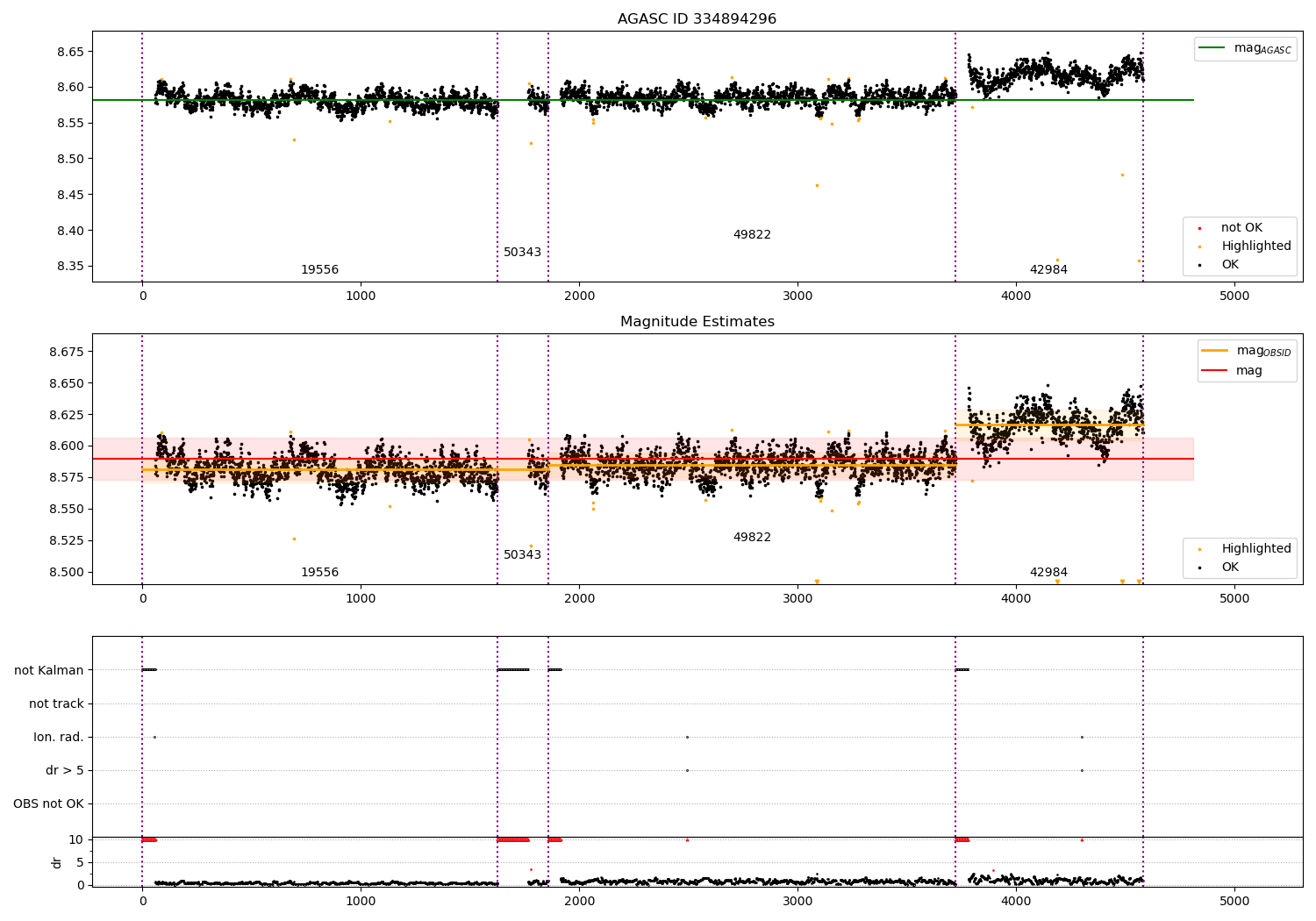Screen dimensions: 1316x921
Task: Click OBSID label 19556 in top plot
Action: 319,270
